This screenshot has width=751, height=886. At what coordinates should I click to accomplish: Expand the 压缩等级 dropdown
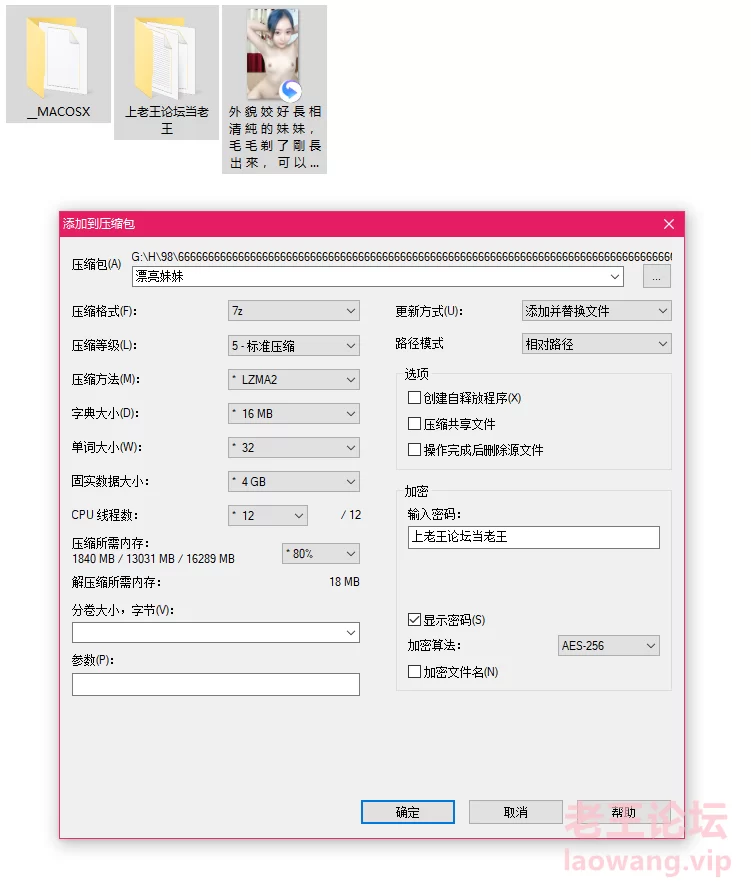[x=293, y=346]
